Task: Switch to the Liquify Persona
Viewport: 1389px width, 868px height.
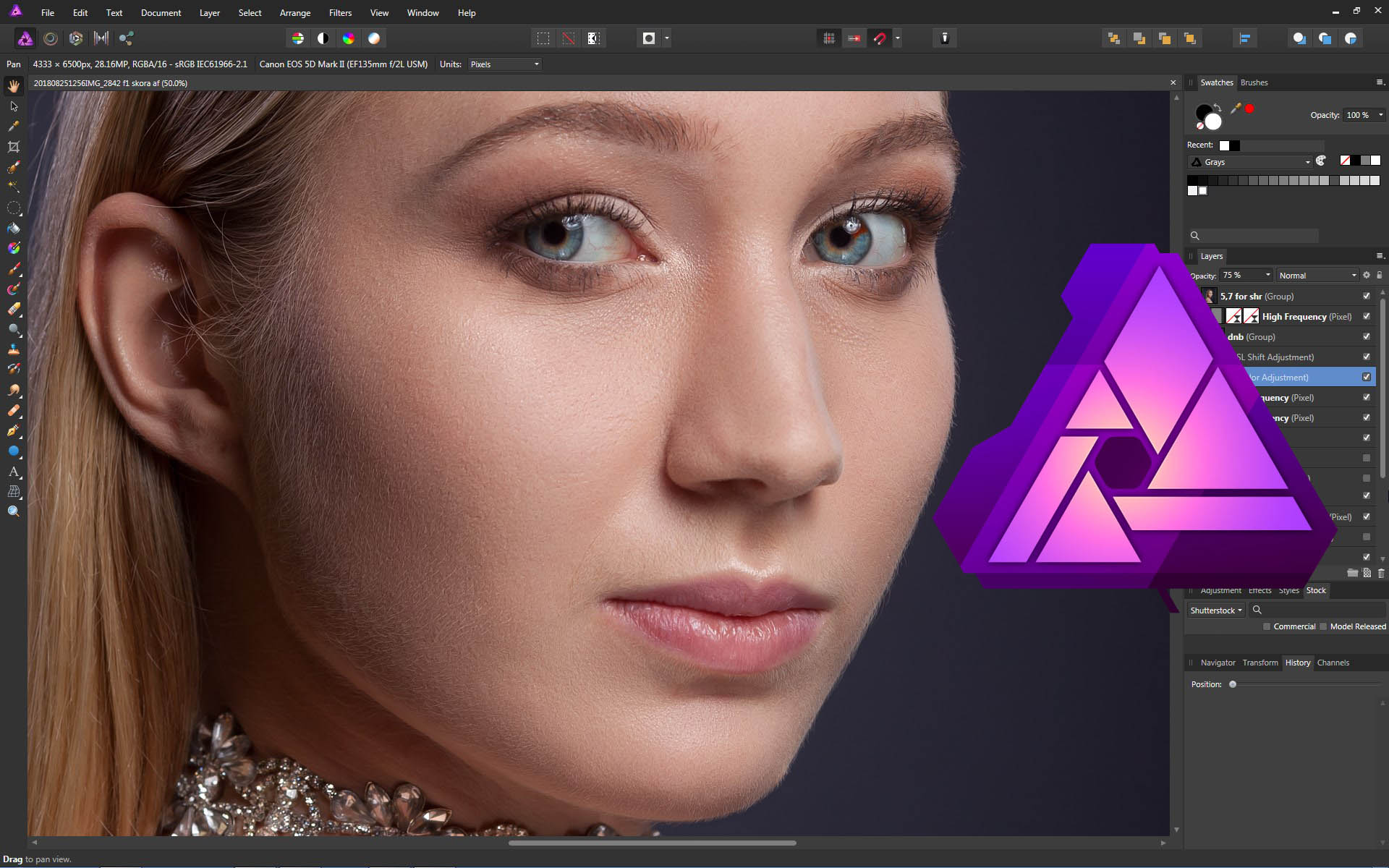Action: pos(51,38)
